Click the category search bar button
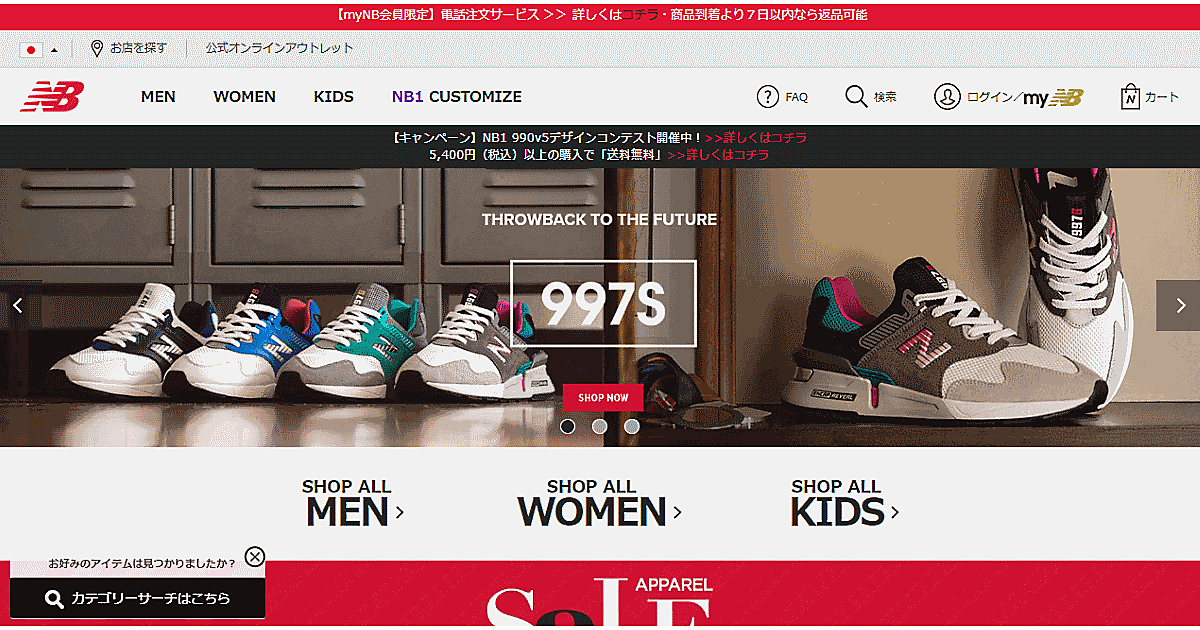The width and height of the screenshot is (1200, 630). pos(138,599)
